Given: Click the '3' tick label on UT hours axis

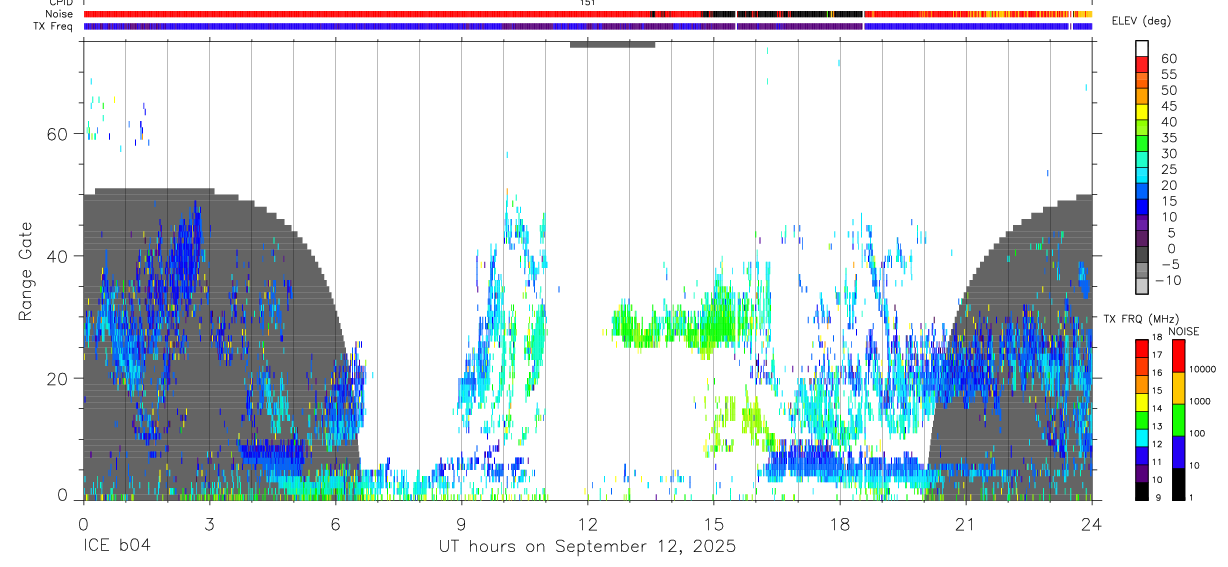Looking at the screenshot, I should [x=209, y=523].
